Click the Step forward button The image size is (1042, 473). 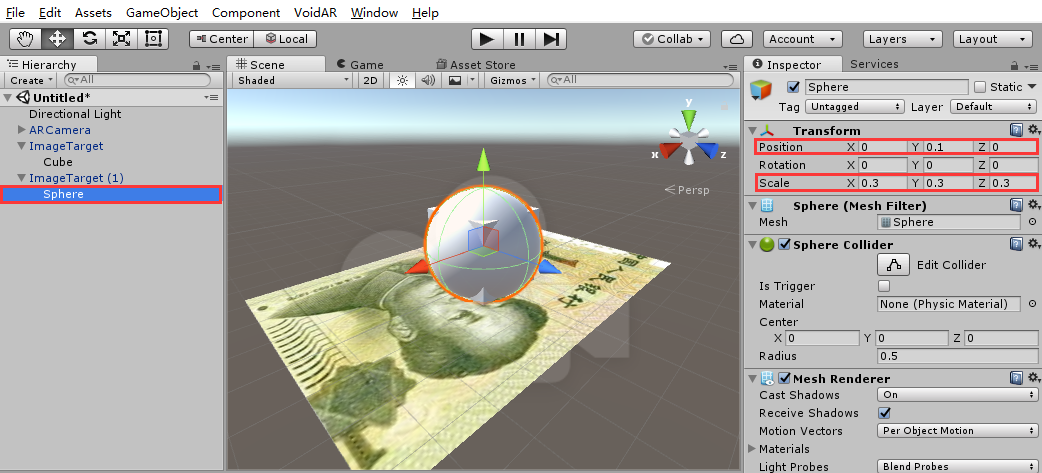tap(551, 39)
